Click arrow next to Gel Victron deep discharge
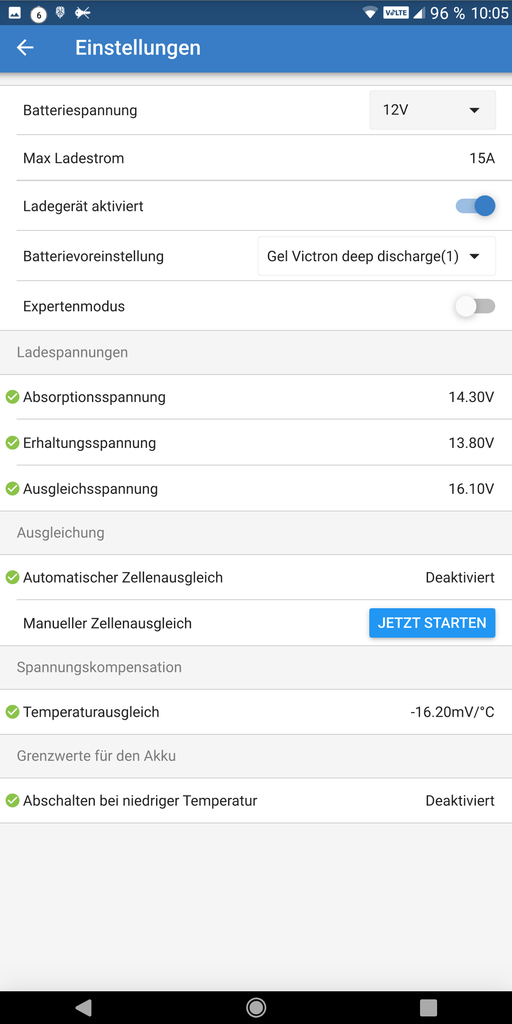Viewport: 512px width, 1024px height. coord(475,257)
